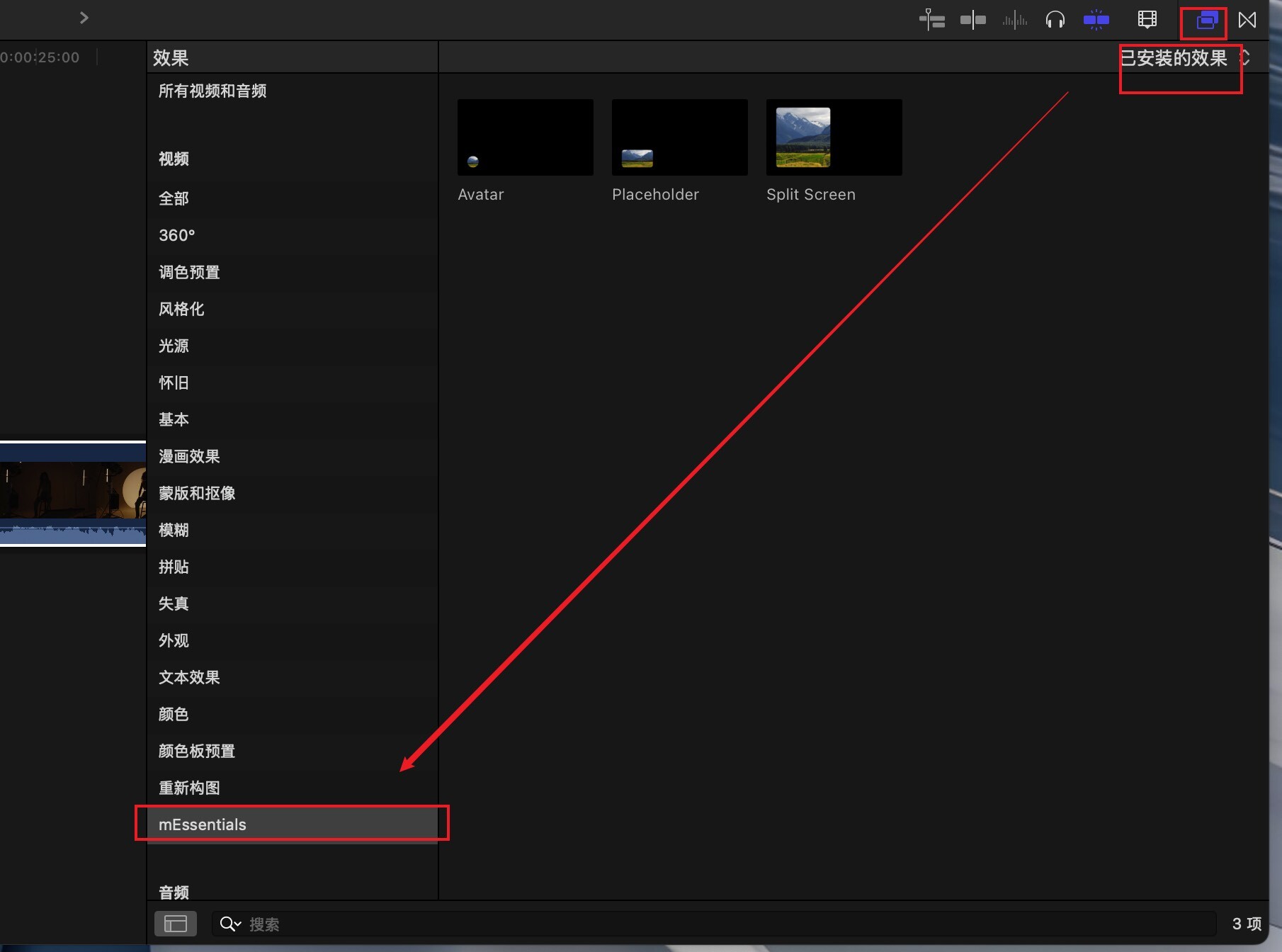This screenshot has height=952, width=1282.
Task: Click the 0:00:25:00 timecode on the ruler
Action: (x=40, y=57)
